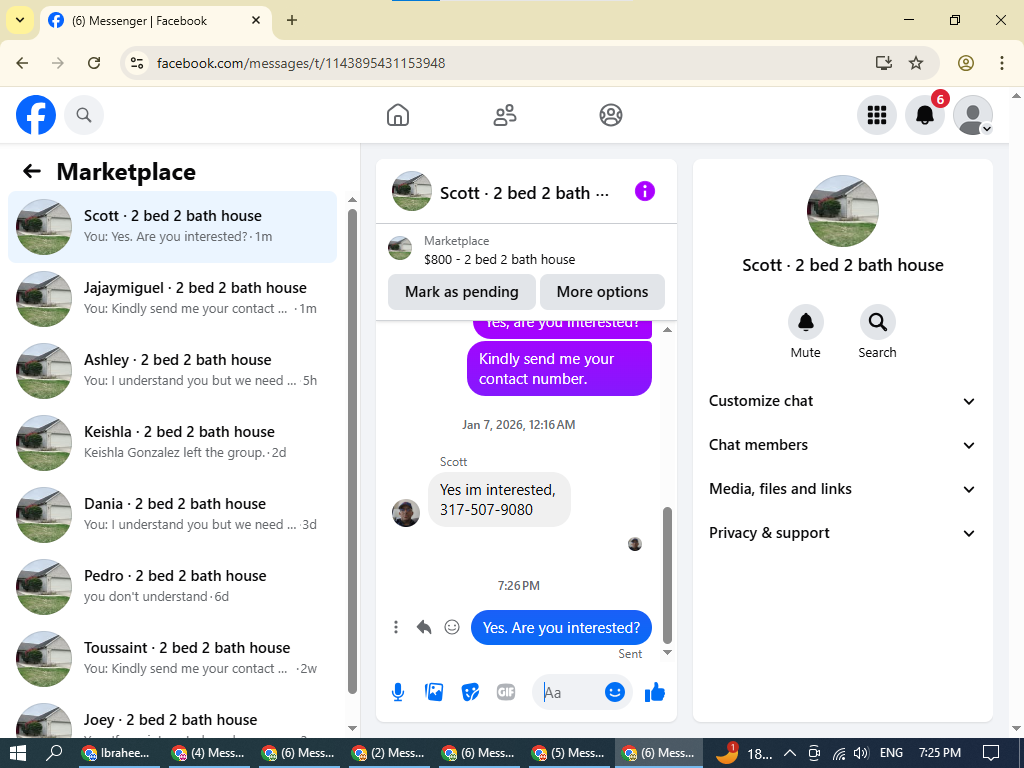Switch to the (5) Mess... taskbar window

pos(568,753)
